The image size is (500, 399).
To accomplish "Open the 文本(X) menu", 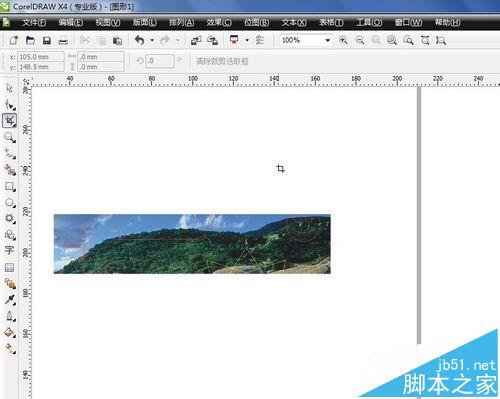I will (294, 23).
